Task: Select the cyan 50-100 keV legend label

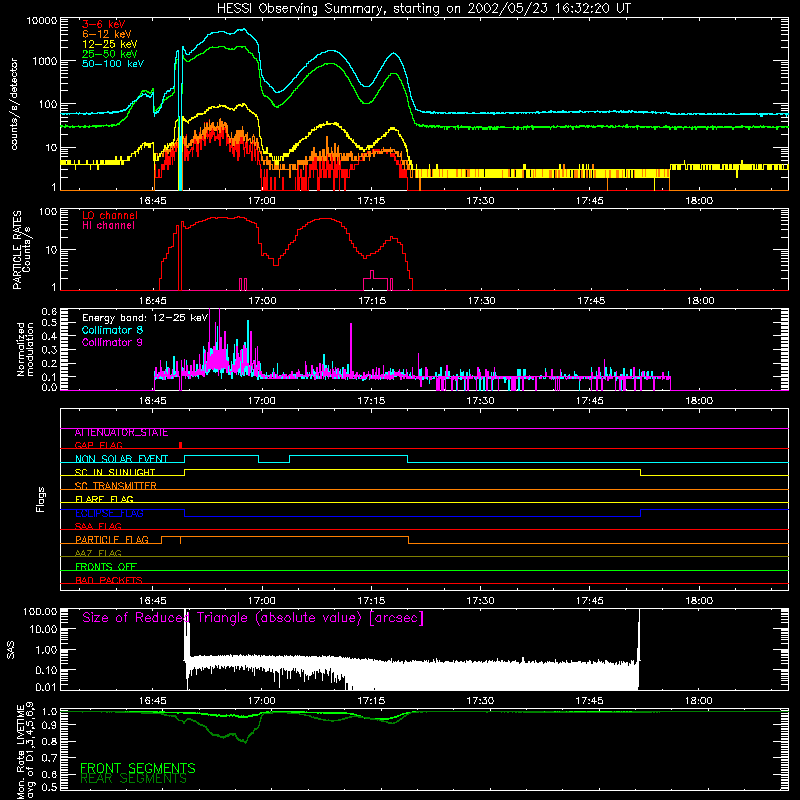Action: pyautogui.click(x=113, y=64)
